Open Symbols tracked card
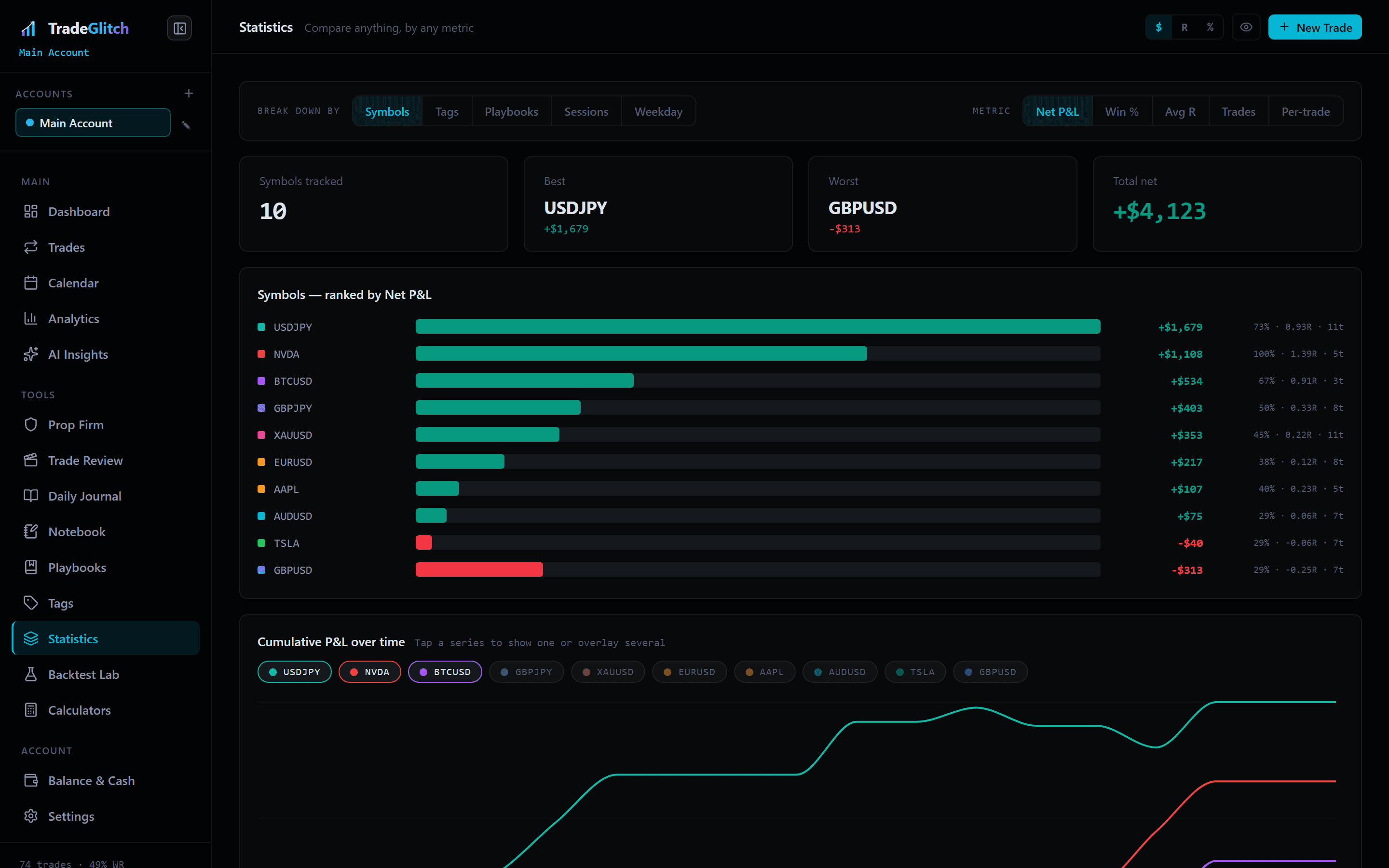This screenshot has width=1389, height=868. click(374, 204)
